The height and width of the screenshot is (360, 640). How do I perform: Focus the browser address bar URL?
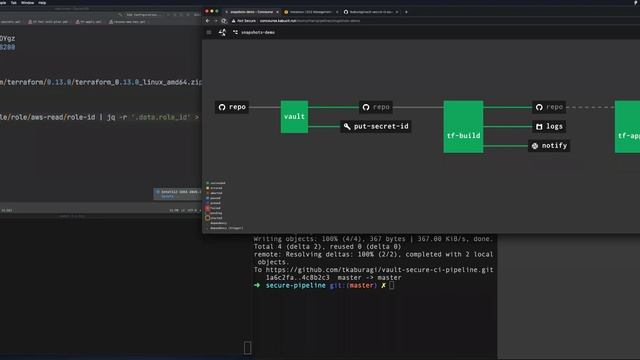(310, 21)
